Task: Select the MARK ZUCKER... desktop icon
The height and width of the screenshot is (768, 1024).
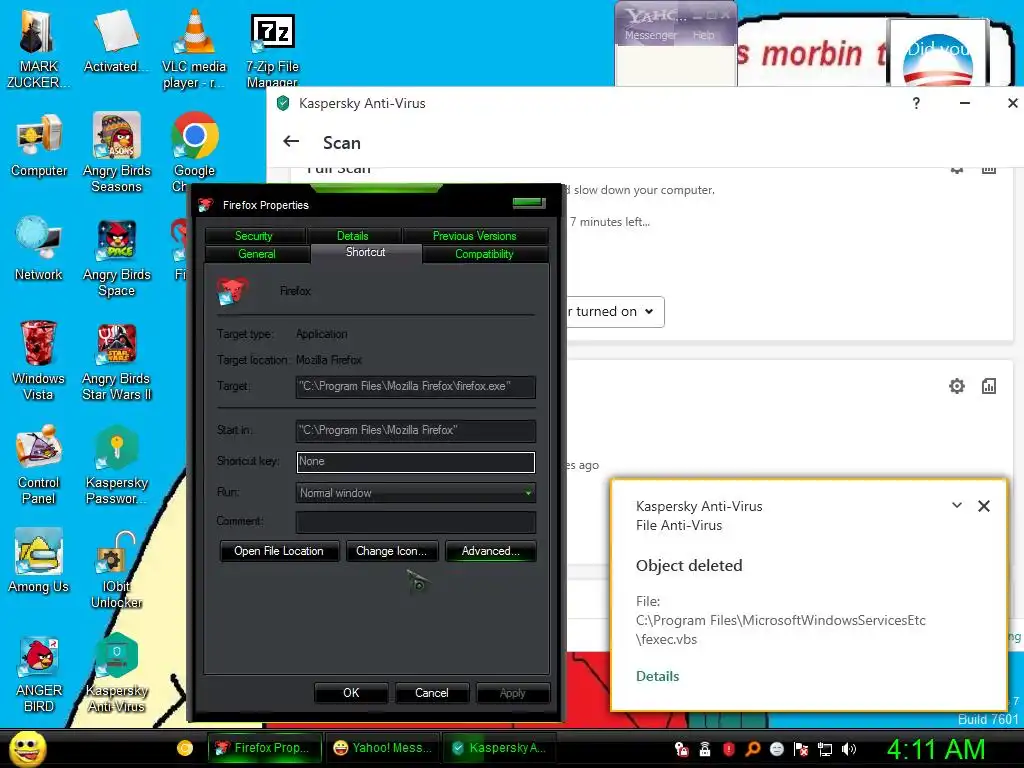Action: coord(38,49)
